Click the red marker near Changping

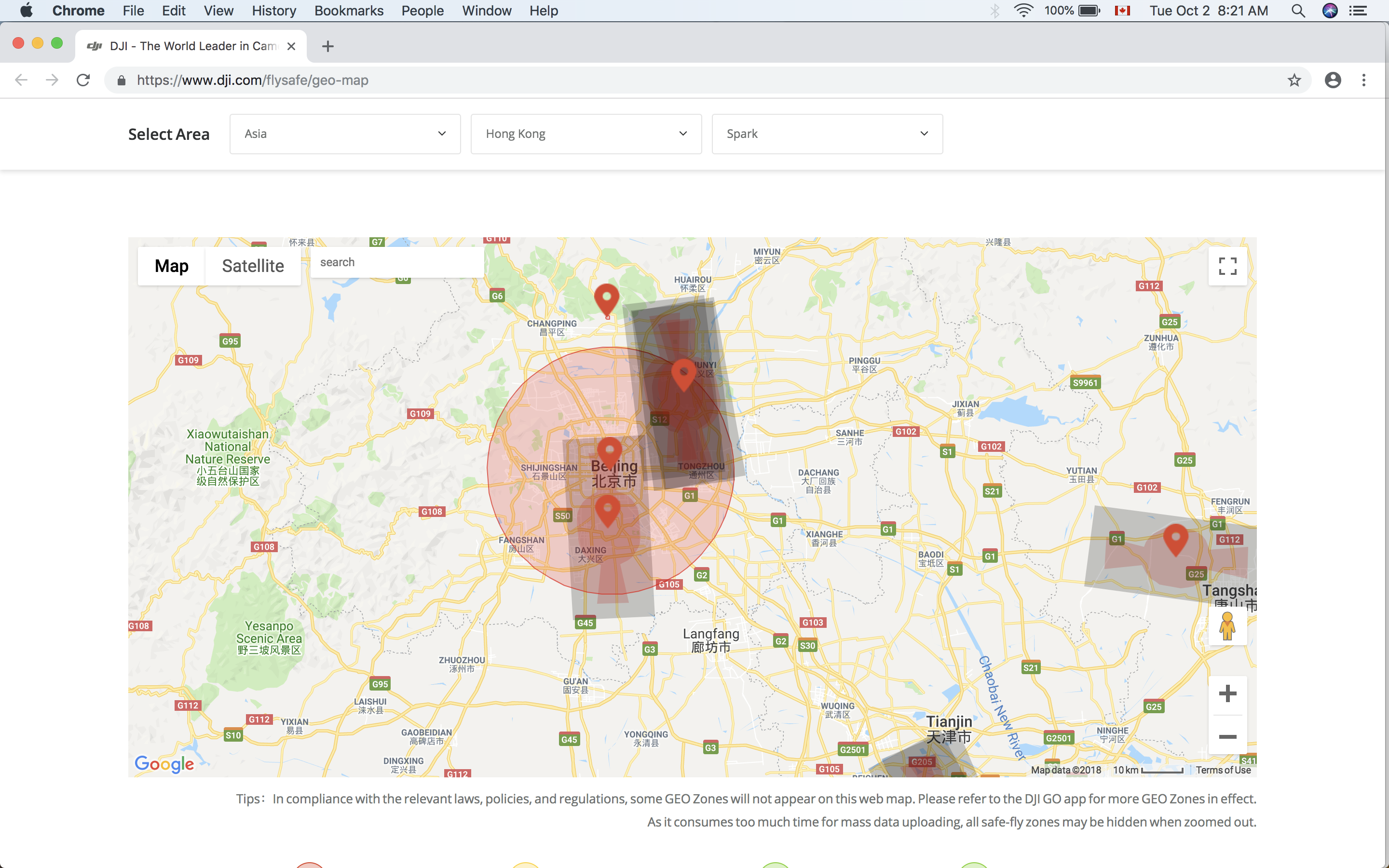pos(607,298)
